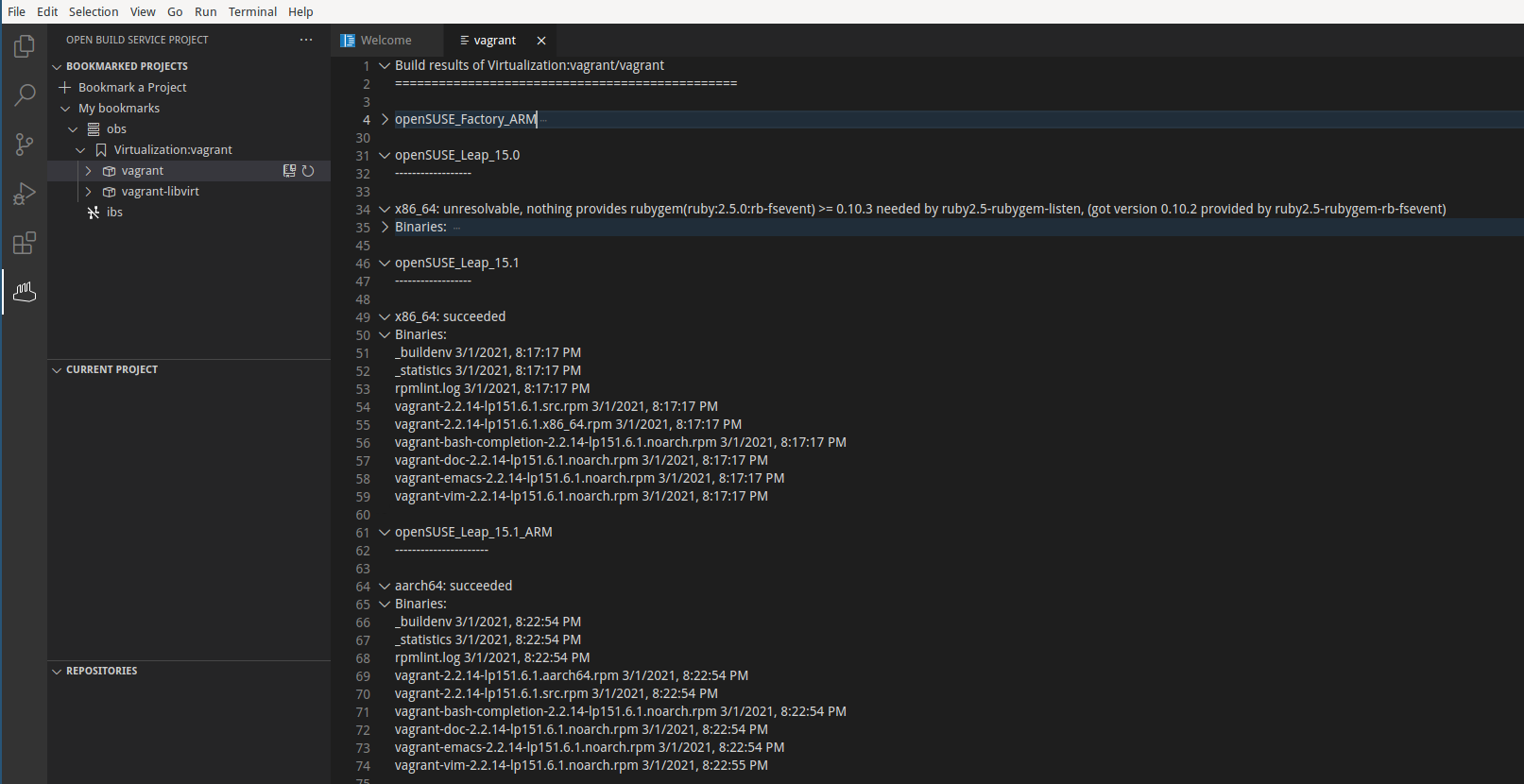Viewport: 1524px width, 784px height.
Task: Open the Selection menu
Action: point(94,11)
